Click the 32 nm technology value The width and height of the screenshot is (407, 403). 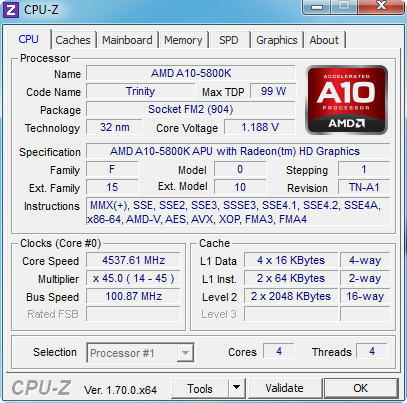115,127
